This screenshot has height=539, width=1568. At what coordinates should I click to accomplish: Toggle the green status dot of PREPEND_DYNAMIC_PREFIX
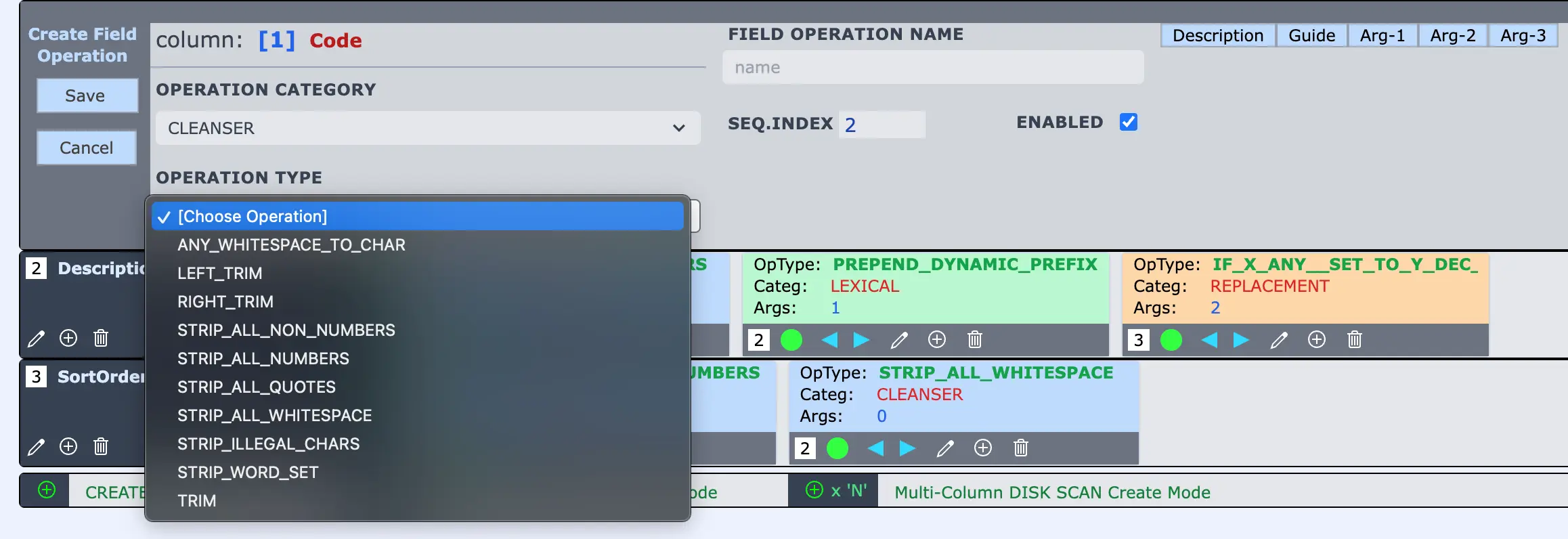[791, 339]
